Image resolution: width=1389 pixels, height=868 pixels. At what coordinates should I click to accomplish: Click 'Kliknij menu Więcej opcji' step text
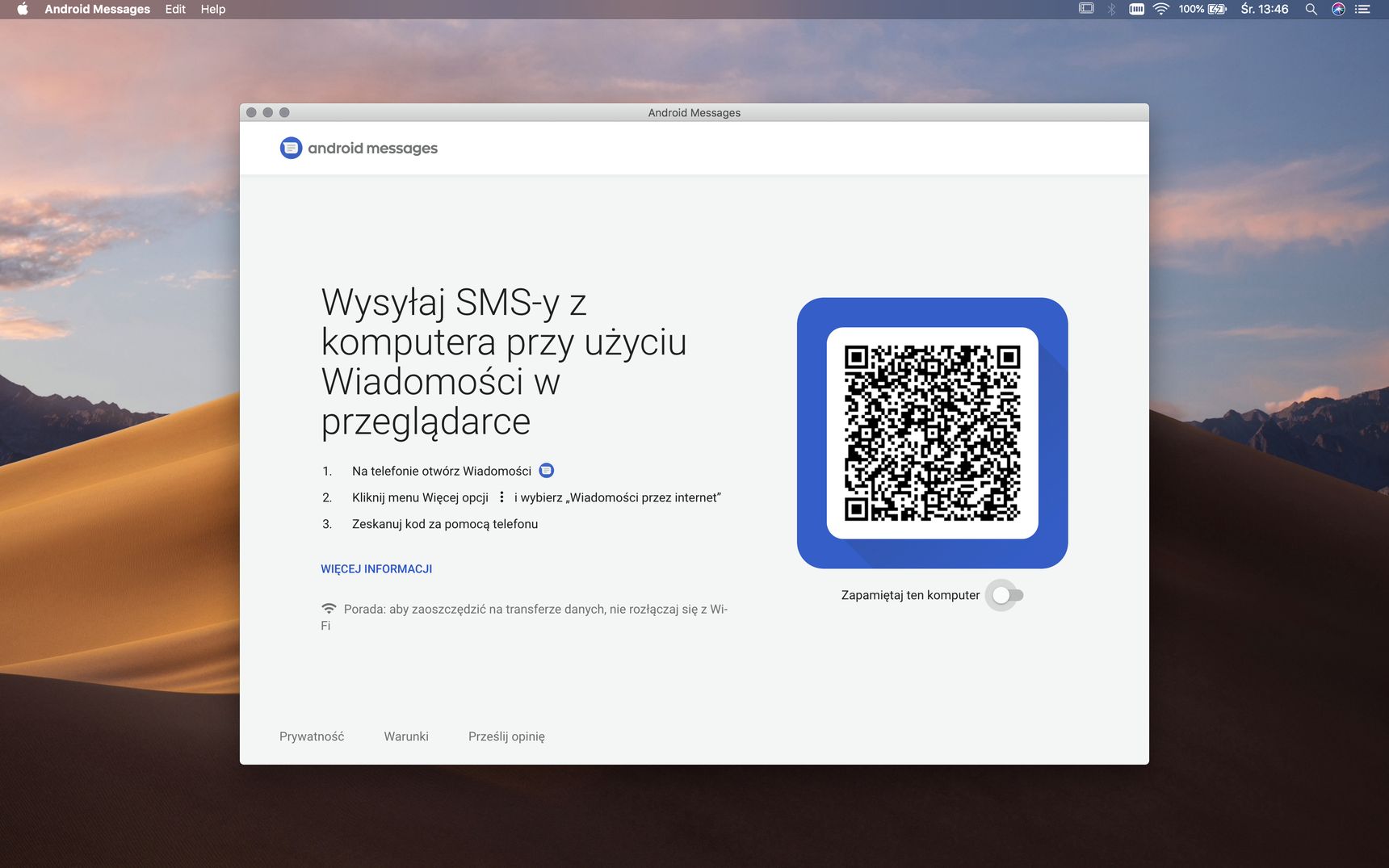coord(420,497)
